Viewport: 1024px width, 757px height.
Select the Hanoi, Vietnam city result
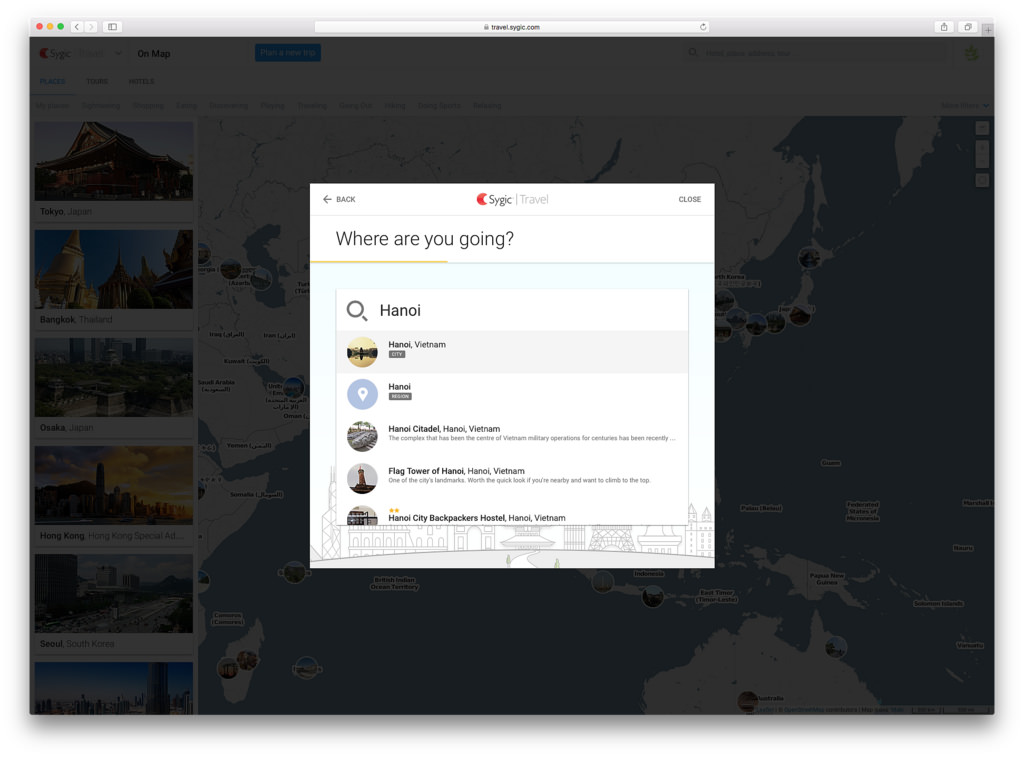(x=512, y=351)
